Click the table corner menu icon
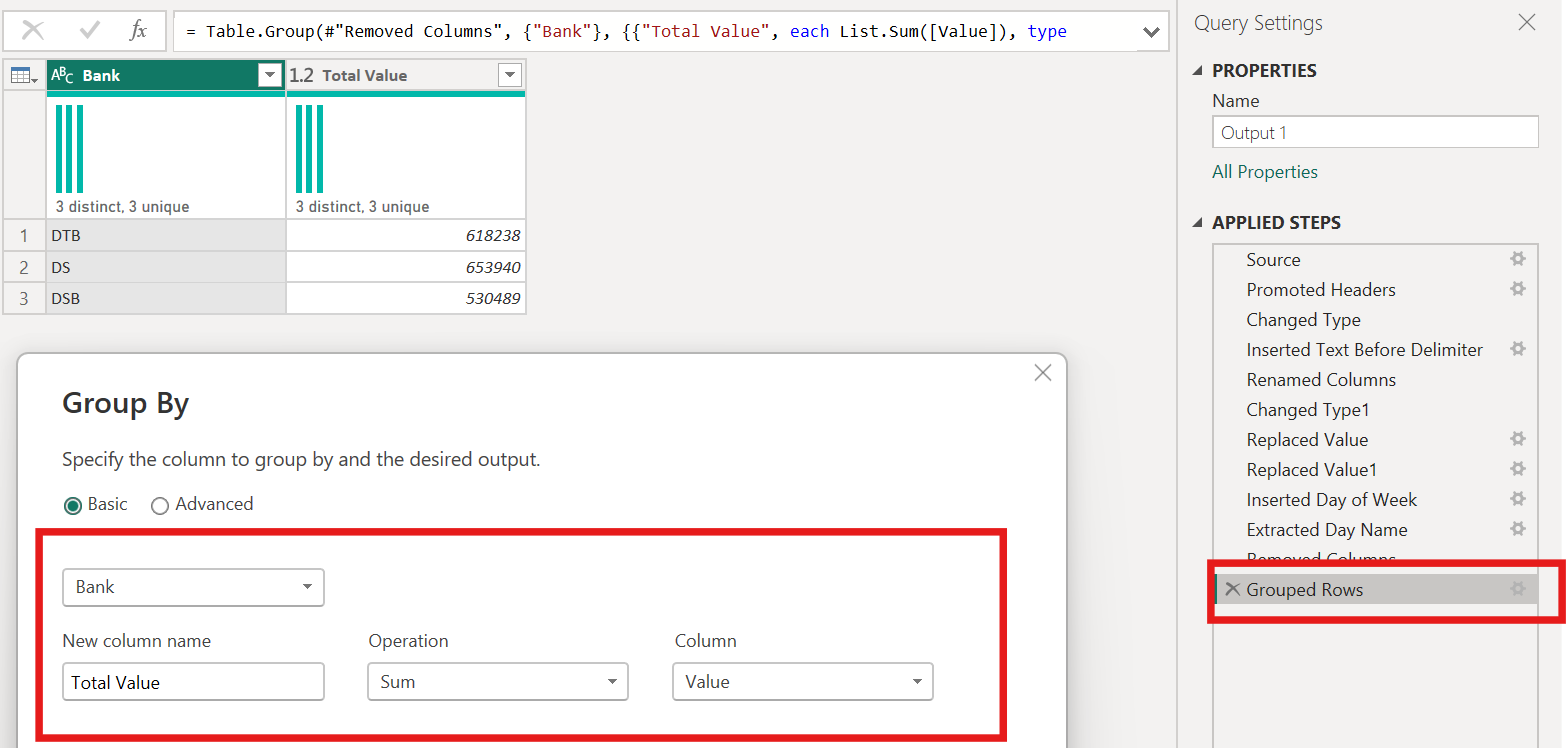The width and height of the screenshot is (1566, 748). [24, 75]
